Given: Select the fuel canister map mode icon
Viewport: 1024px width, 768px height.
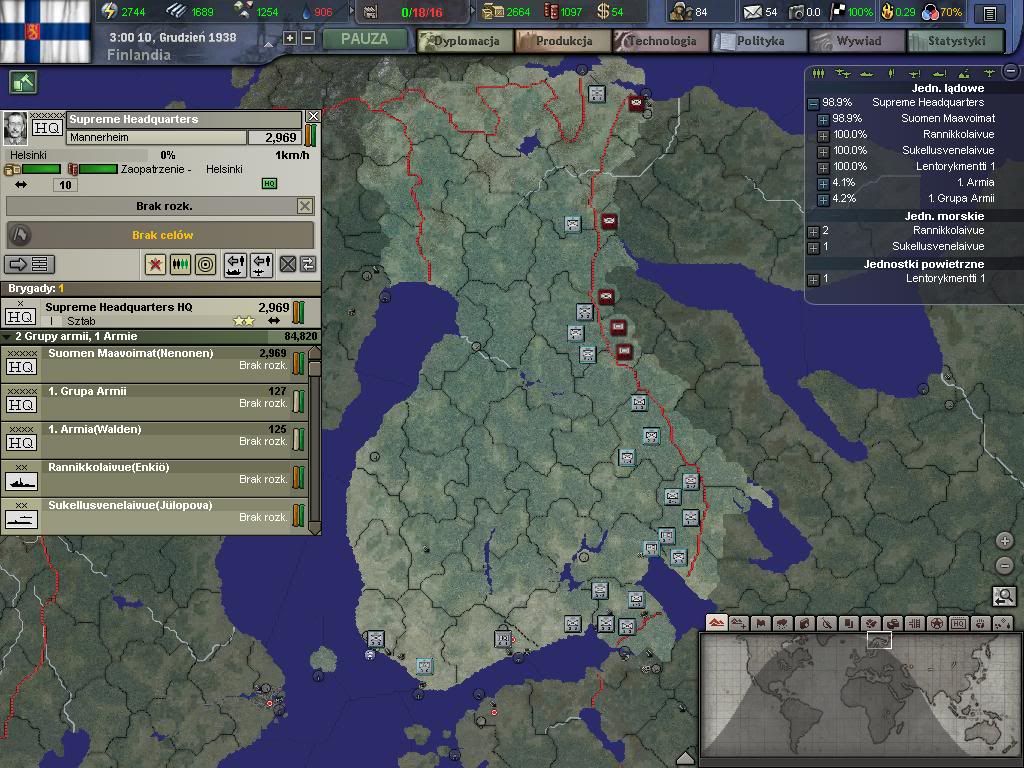Looking at the screenshot, I should [x=805, y=623].
